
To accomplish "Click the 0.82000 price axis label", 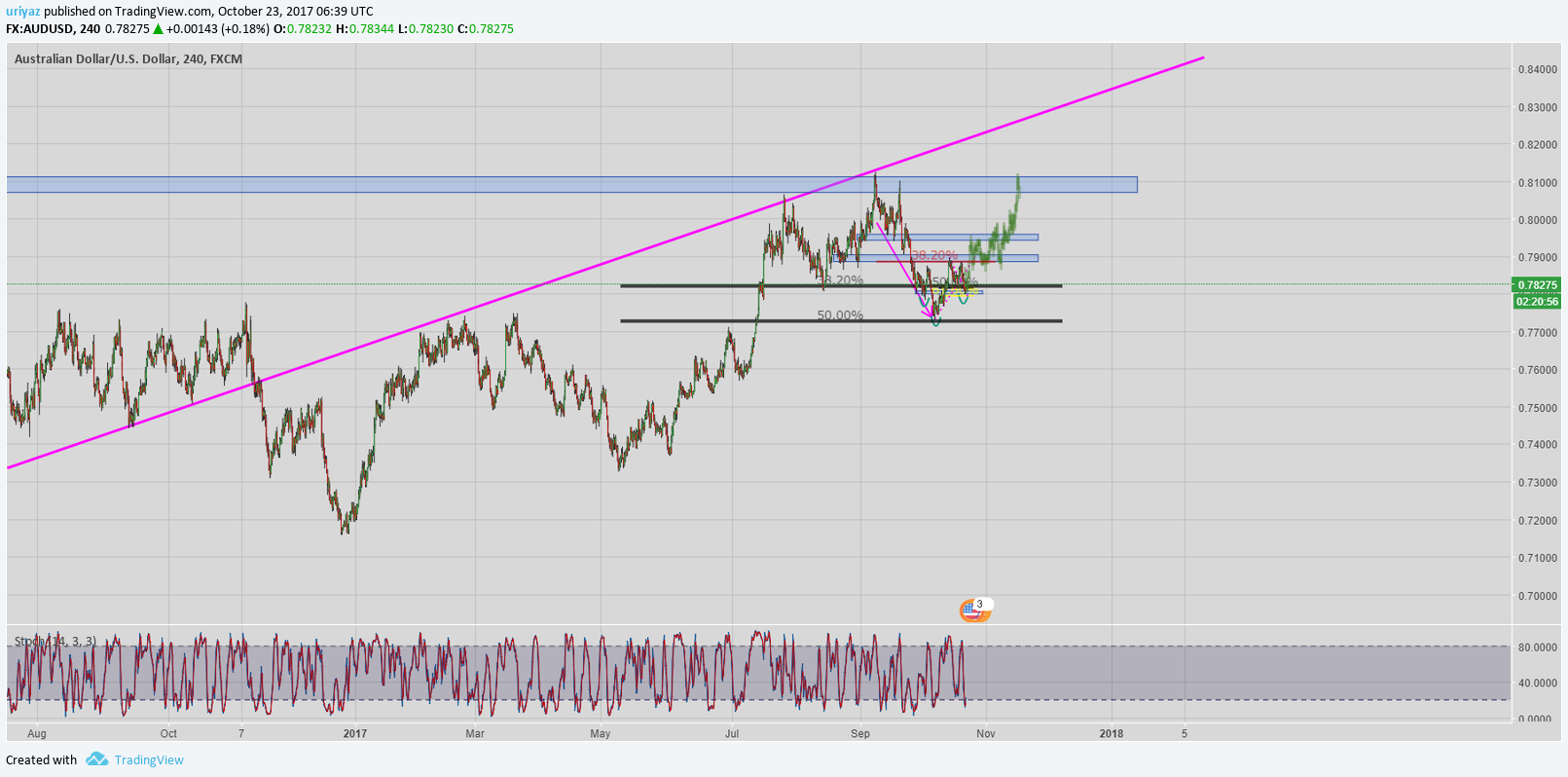I will pyautogui.click(x=1537, y=145).
